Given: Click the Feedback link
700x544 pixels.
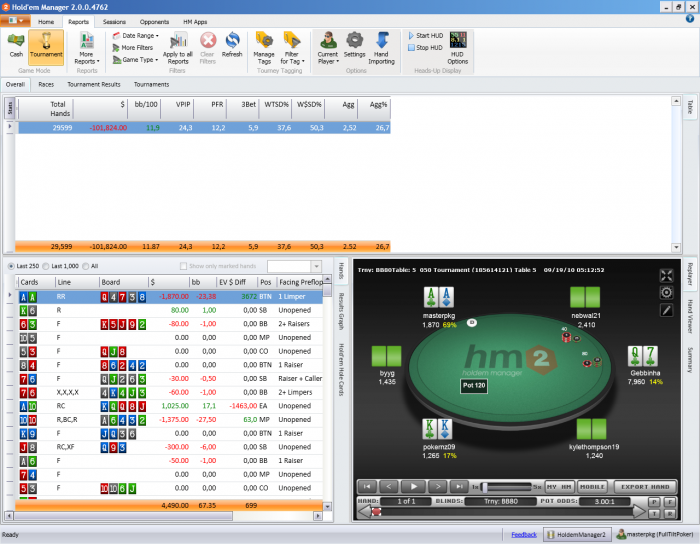Looking at the screenshot, I should click(524, 535).
